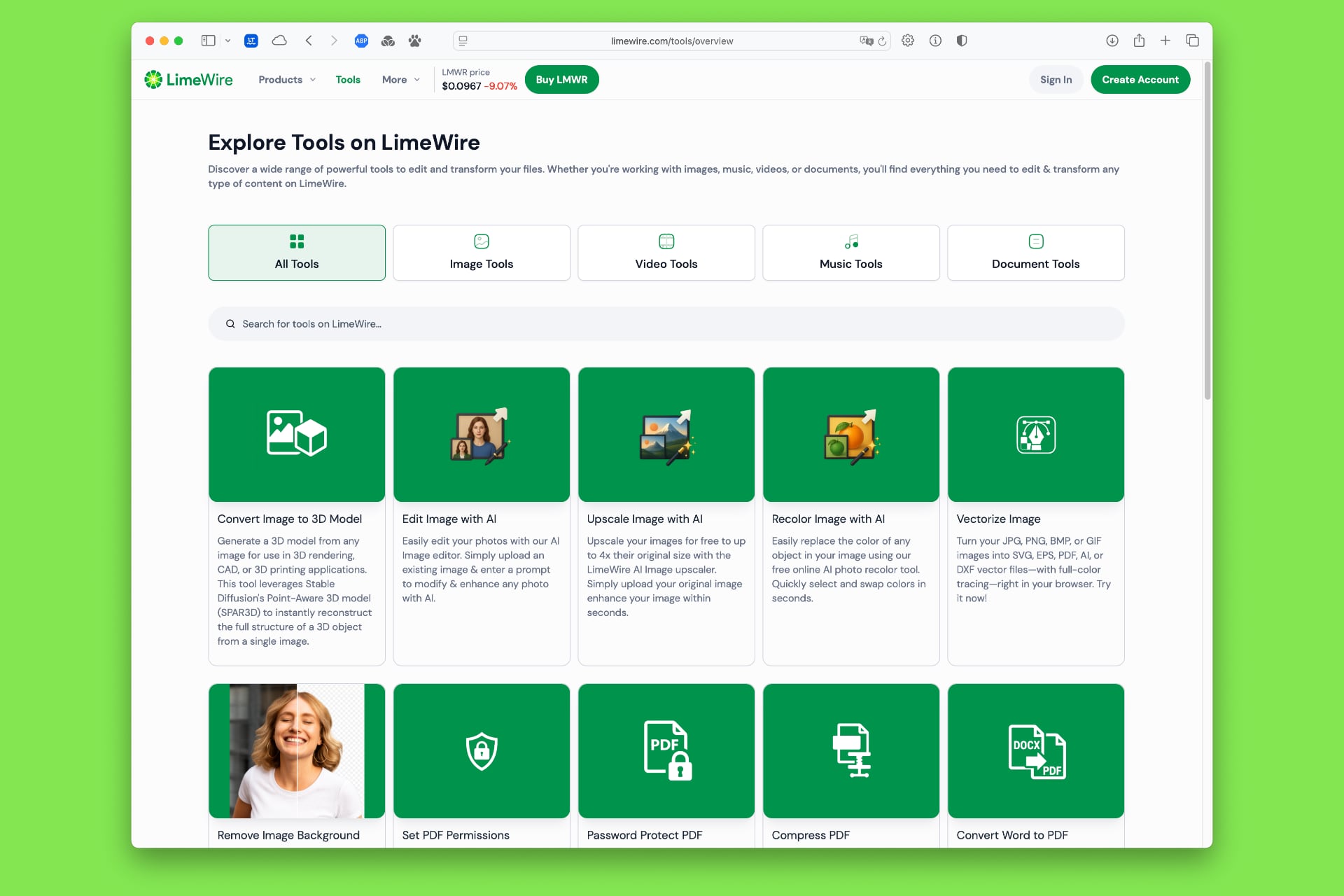Click the tools search field
Screen dimensions: 1344x896
click(x=665, y=323)
